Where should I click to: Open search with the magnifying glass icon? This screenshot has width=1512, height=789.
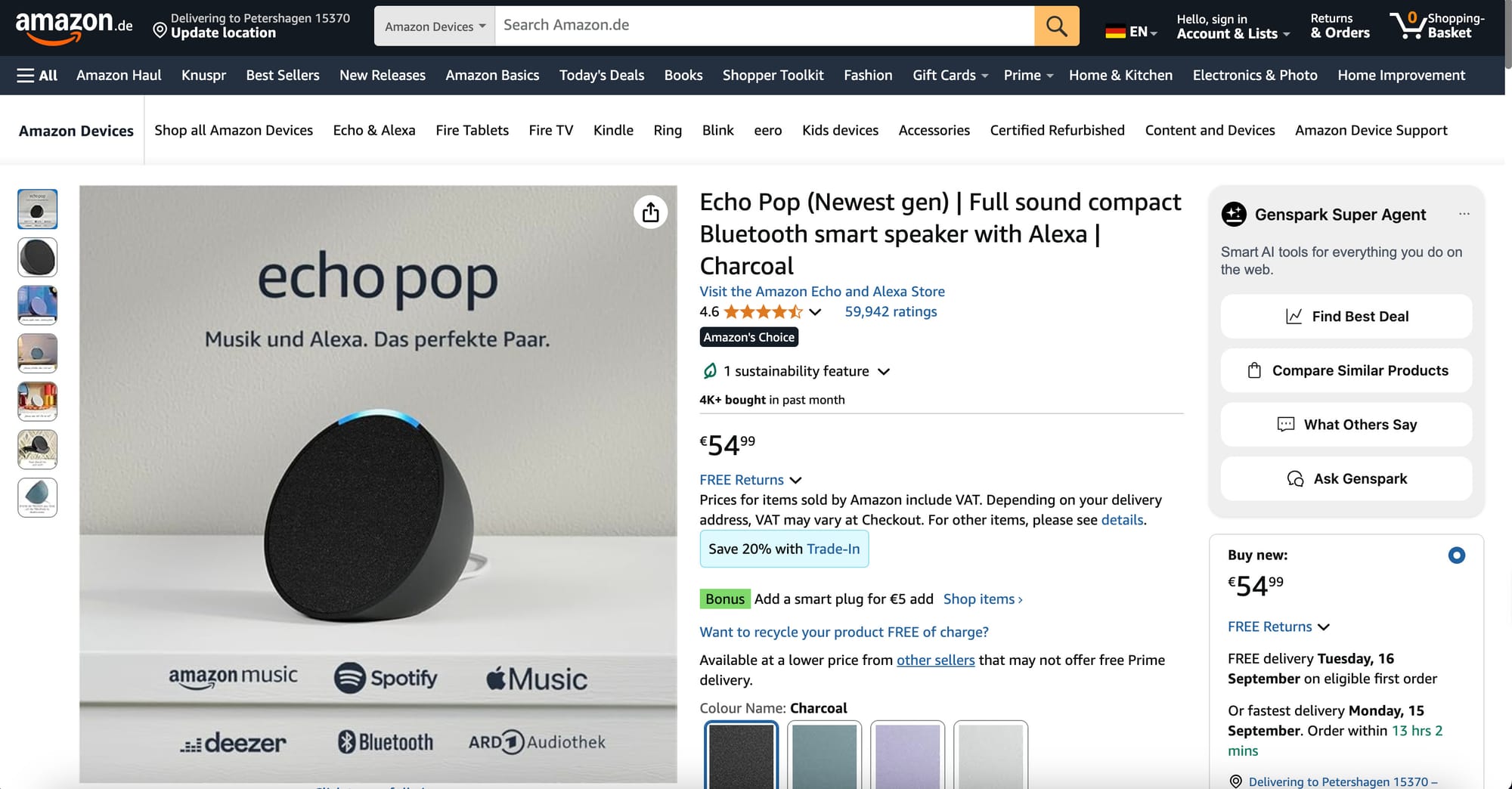coord(1056,25)
